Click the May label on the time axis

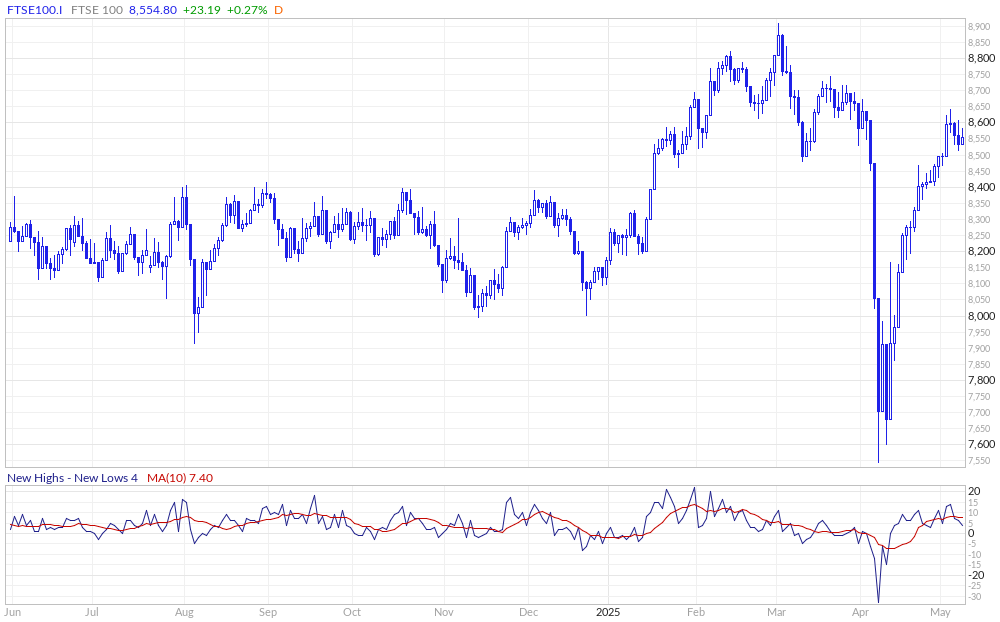[x=941, y=612]
